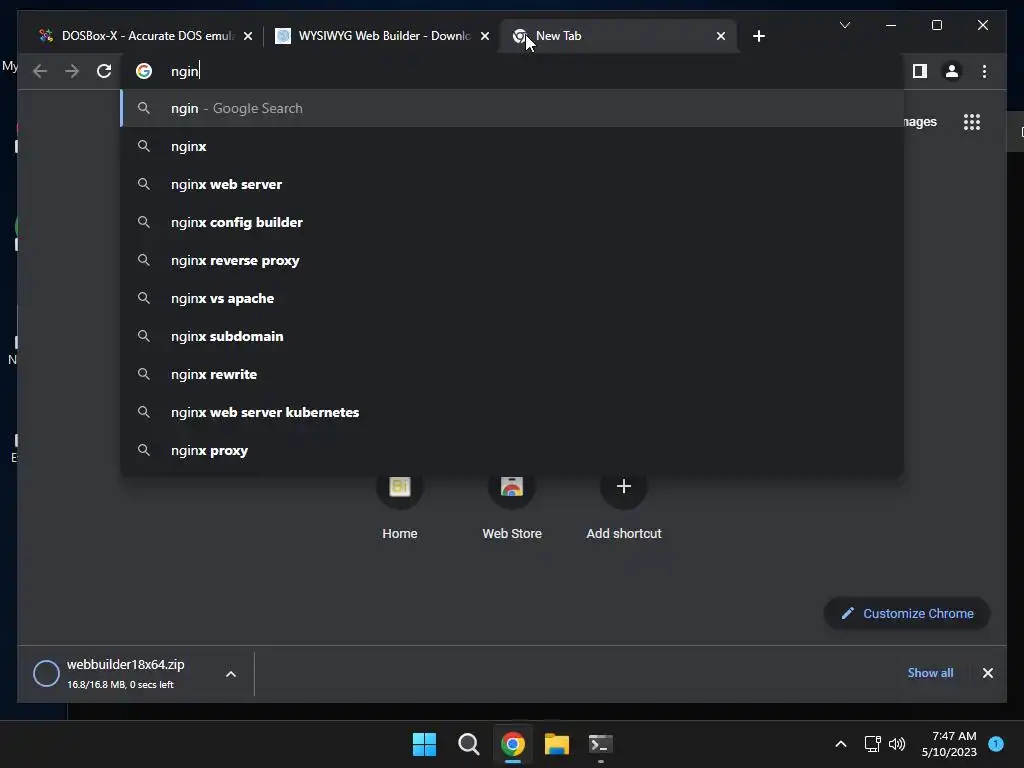Go forward using the forward arrow

[x=72, y=71]
